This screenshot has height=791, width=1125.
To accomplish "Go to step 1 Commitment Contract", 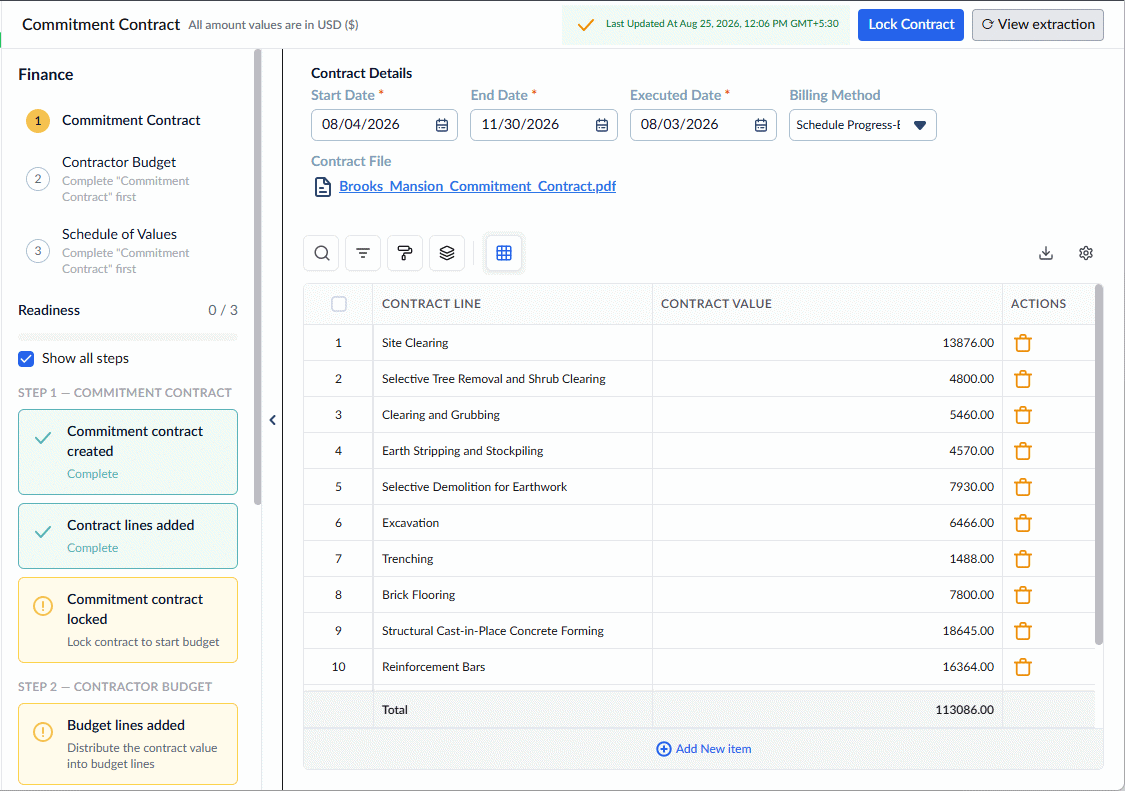I will click(x=113, y=121).
